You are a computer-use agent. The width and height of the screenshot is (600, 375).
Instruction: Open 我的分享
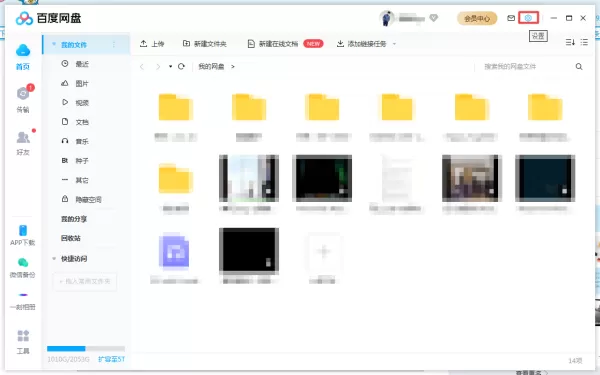coord(74,219)
